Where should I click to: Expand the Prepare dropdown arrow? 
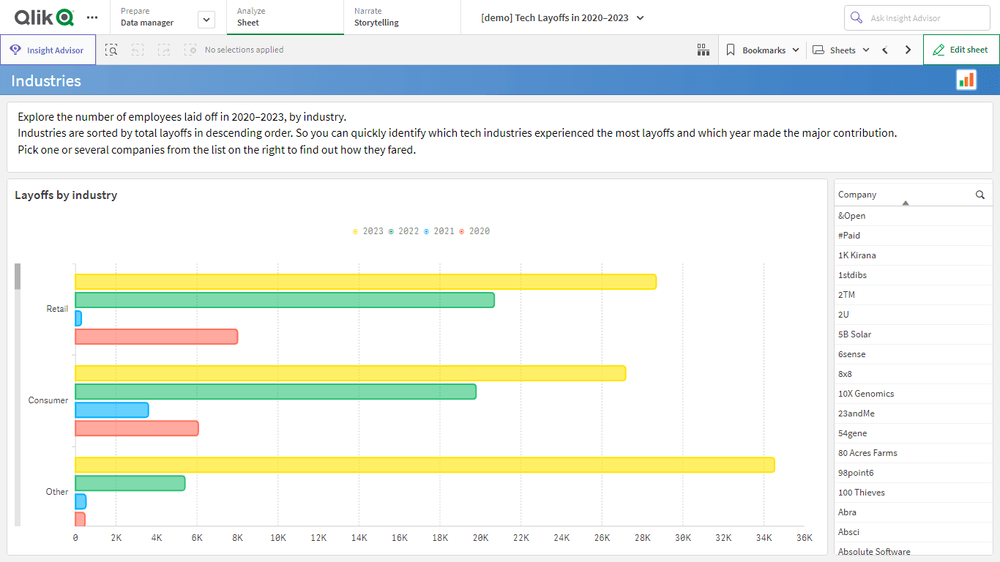[x=207, y=19]
